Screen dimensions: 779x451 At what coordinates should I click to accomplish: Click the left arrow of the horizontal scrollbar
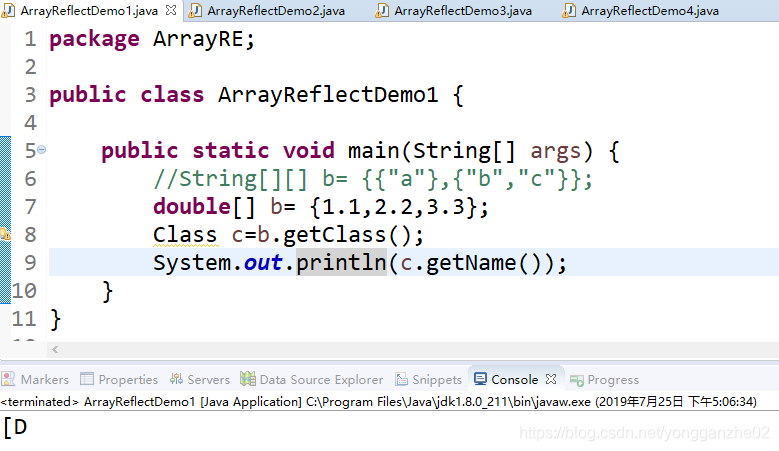click(x=55, y=350)
